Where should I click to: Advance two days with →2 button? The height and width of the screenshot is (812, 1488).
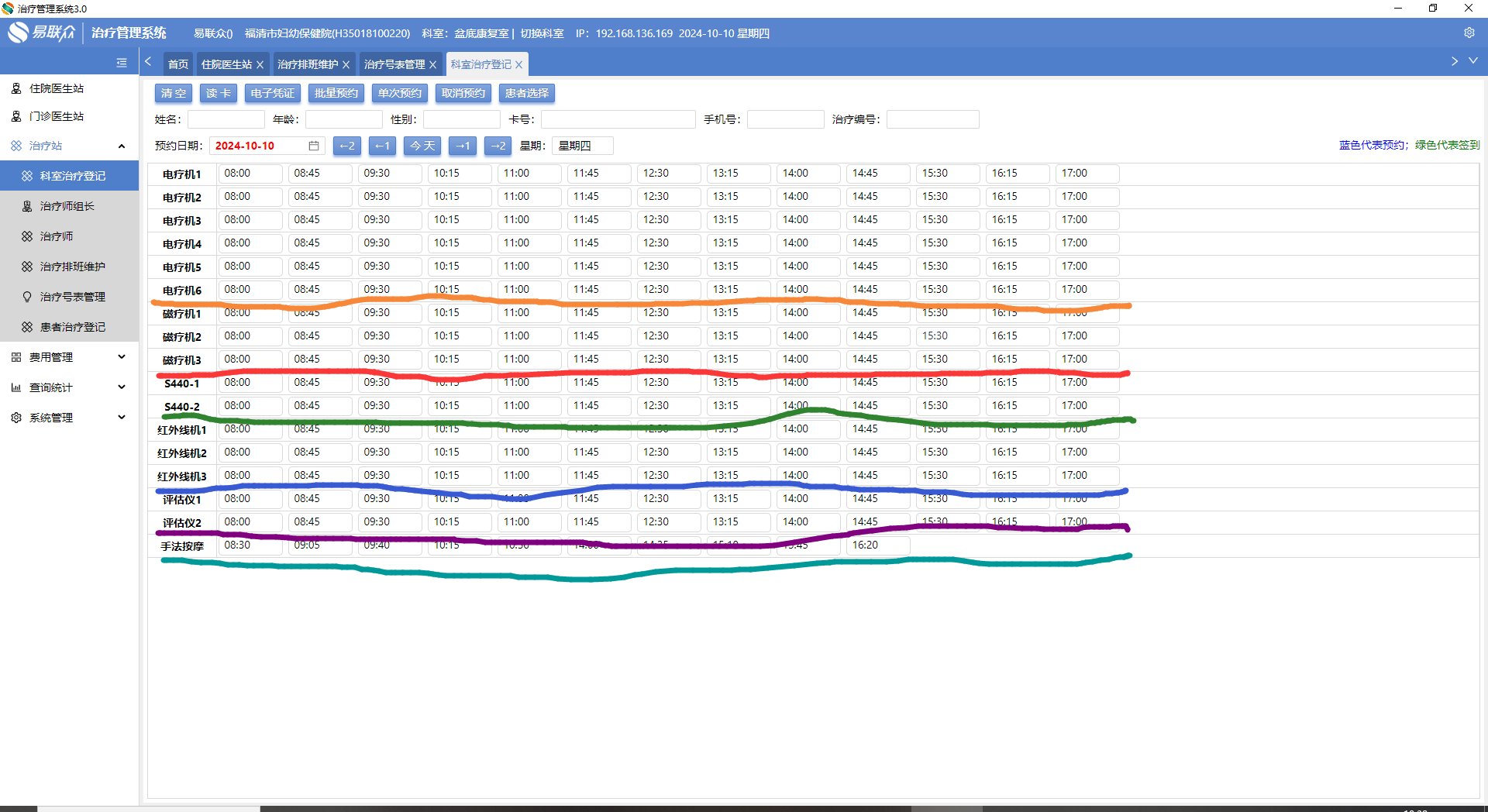(498, 146)
